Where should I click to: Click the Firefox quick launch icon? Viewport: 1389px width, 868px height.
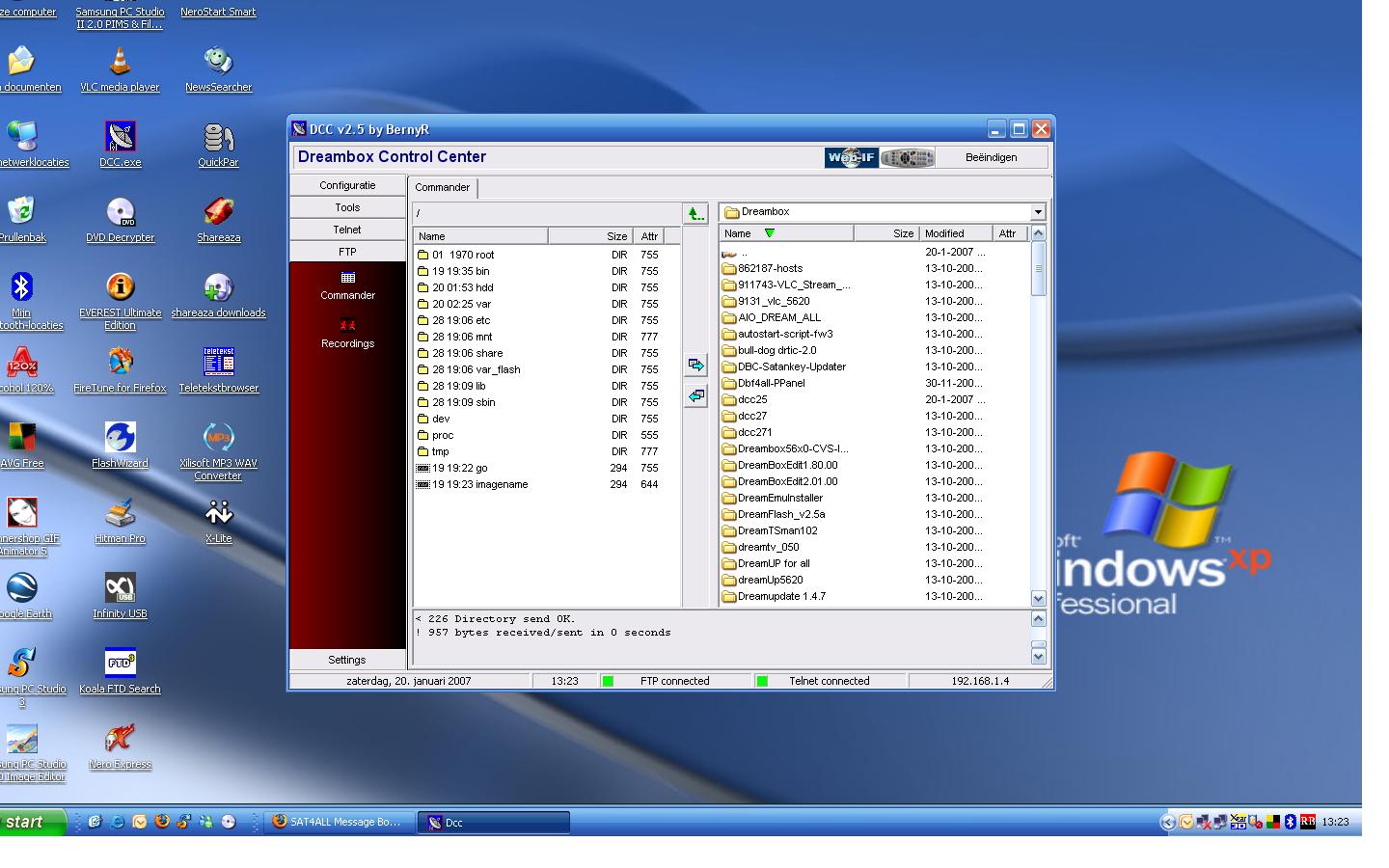162,822
